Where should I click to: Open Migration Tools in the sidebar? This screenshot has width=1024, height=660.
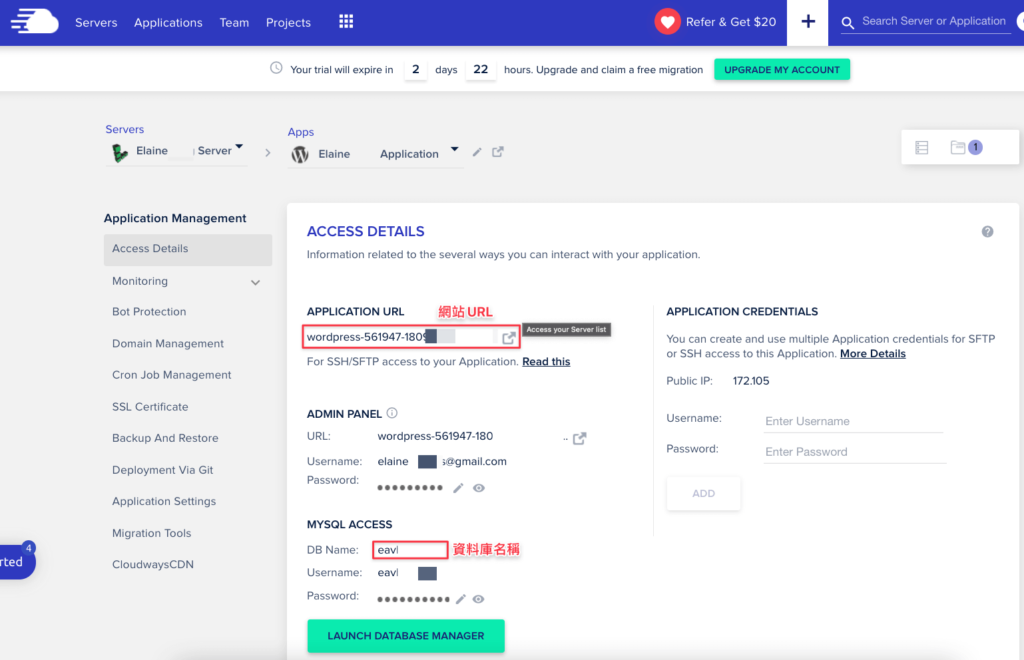point(152,533)
